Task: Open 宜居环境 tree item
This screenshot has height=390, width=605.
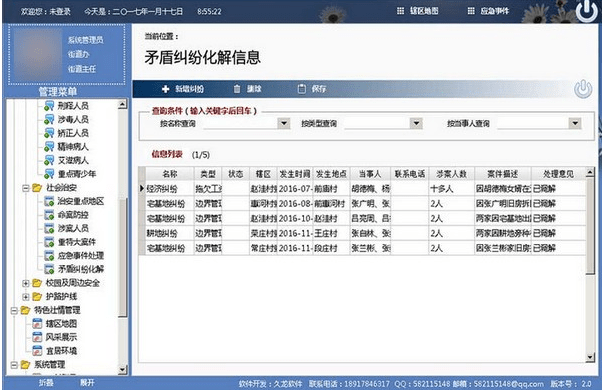Action: 61,351
